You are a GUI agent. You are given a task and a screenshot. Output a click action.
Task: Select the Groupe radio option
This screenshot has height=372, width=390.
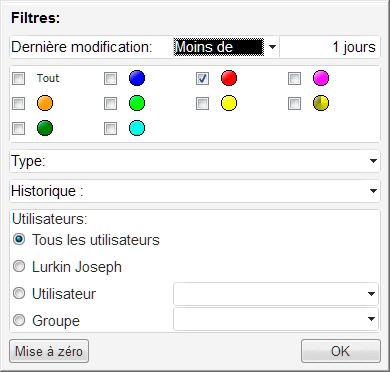(19, 320)
